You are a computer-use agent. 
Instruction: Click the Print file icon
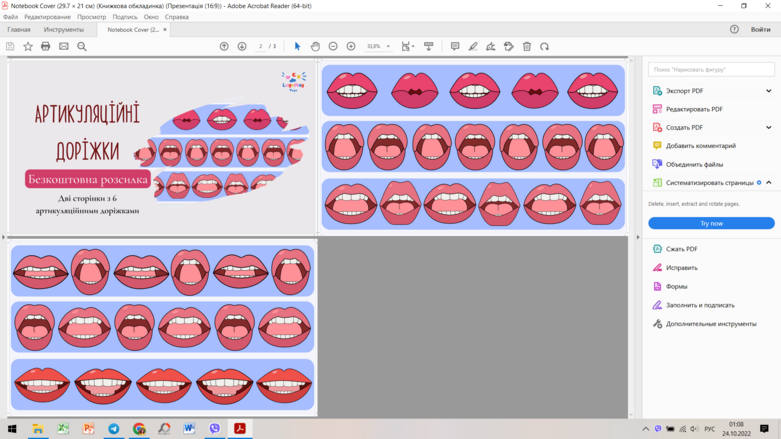(45, 46)
